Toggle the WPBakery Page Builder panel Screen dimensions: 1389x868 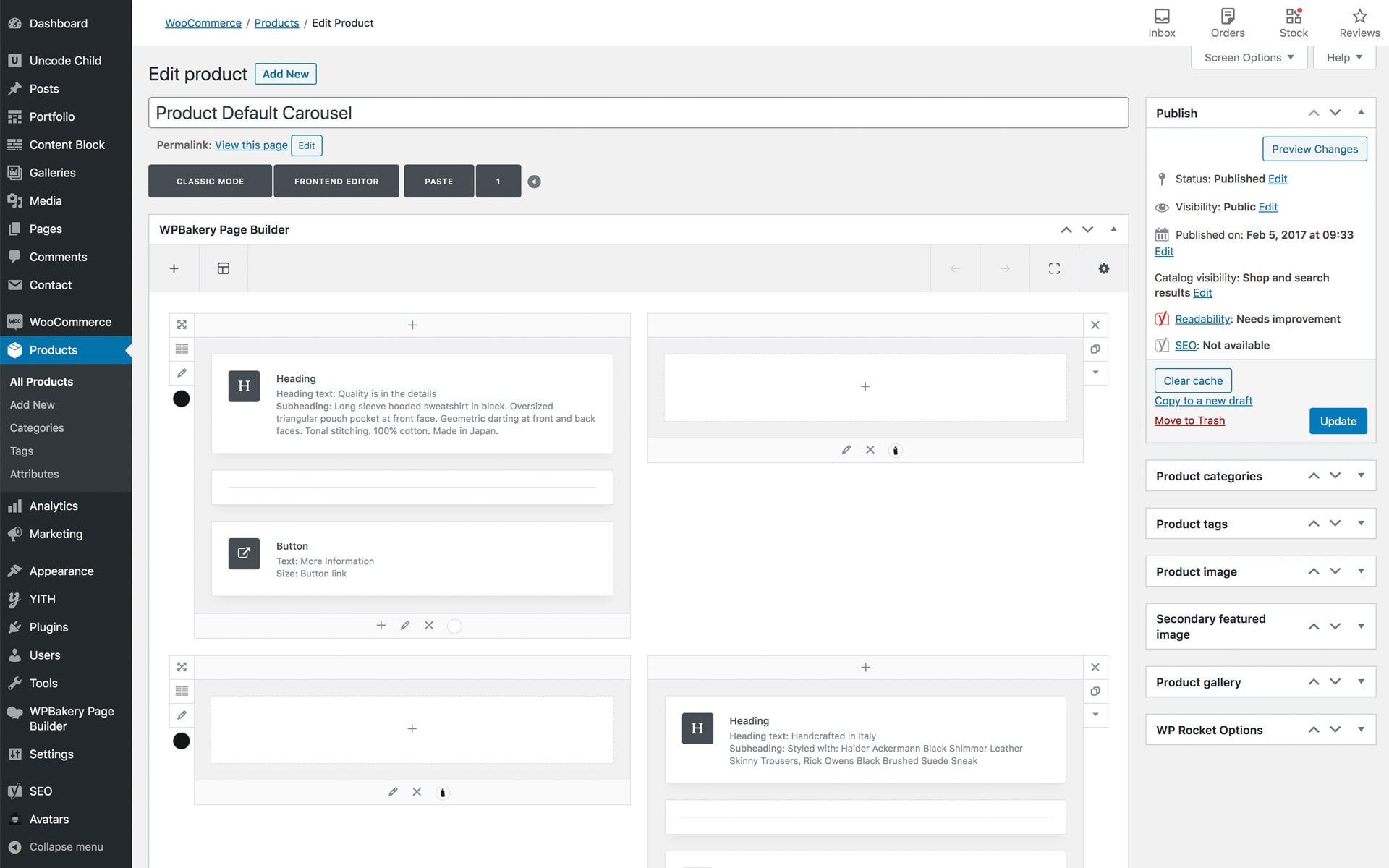click(x=1113, y=229)
